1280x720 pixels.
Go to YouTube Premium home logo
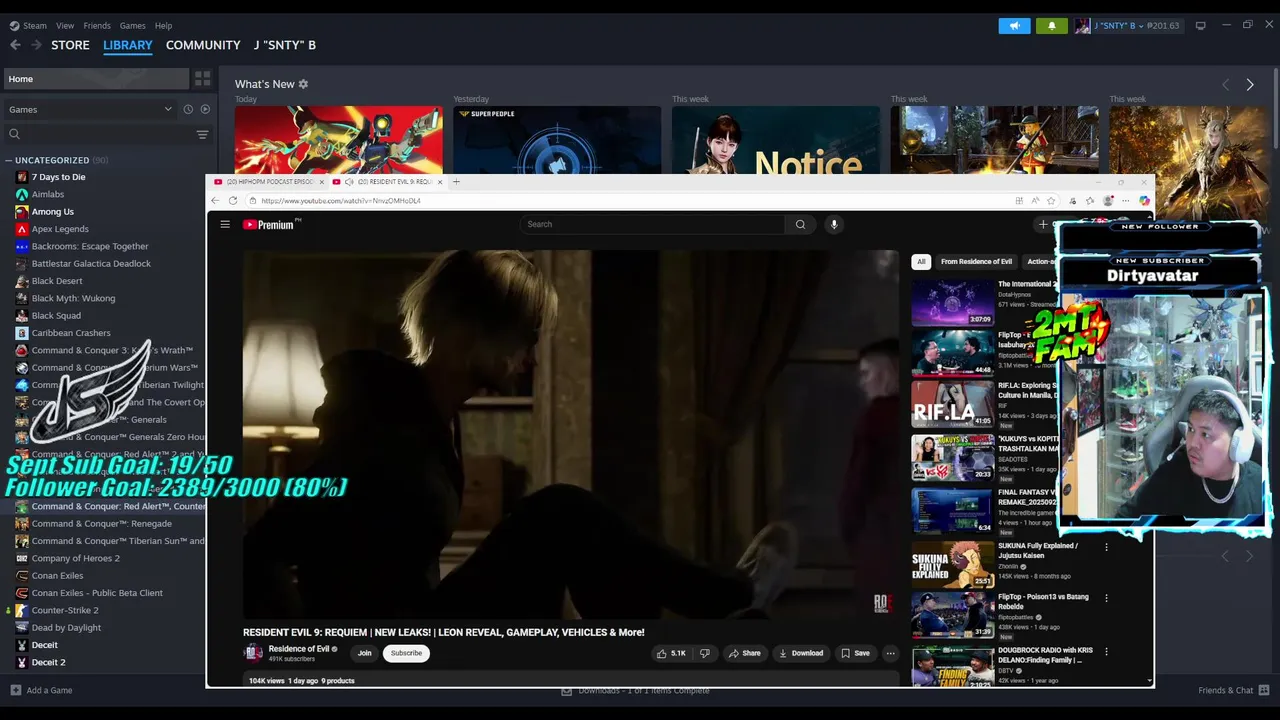coord(268,225)
